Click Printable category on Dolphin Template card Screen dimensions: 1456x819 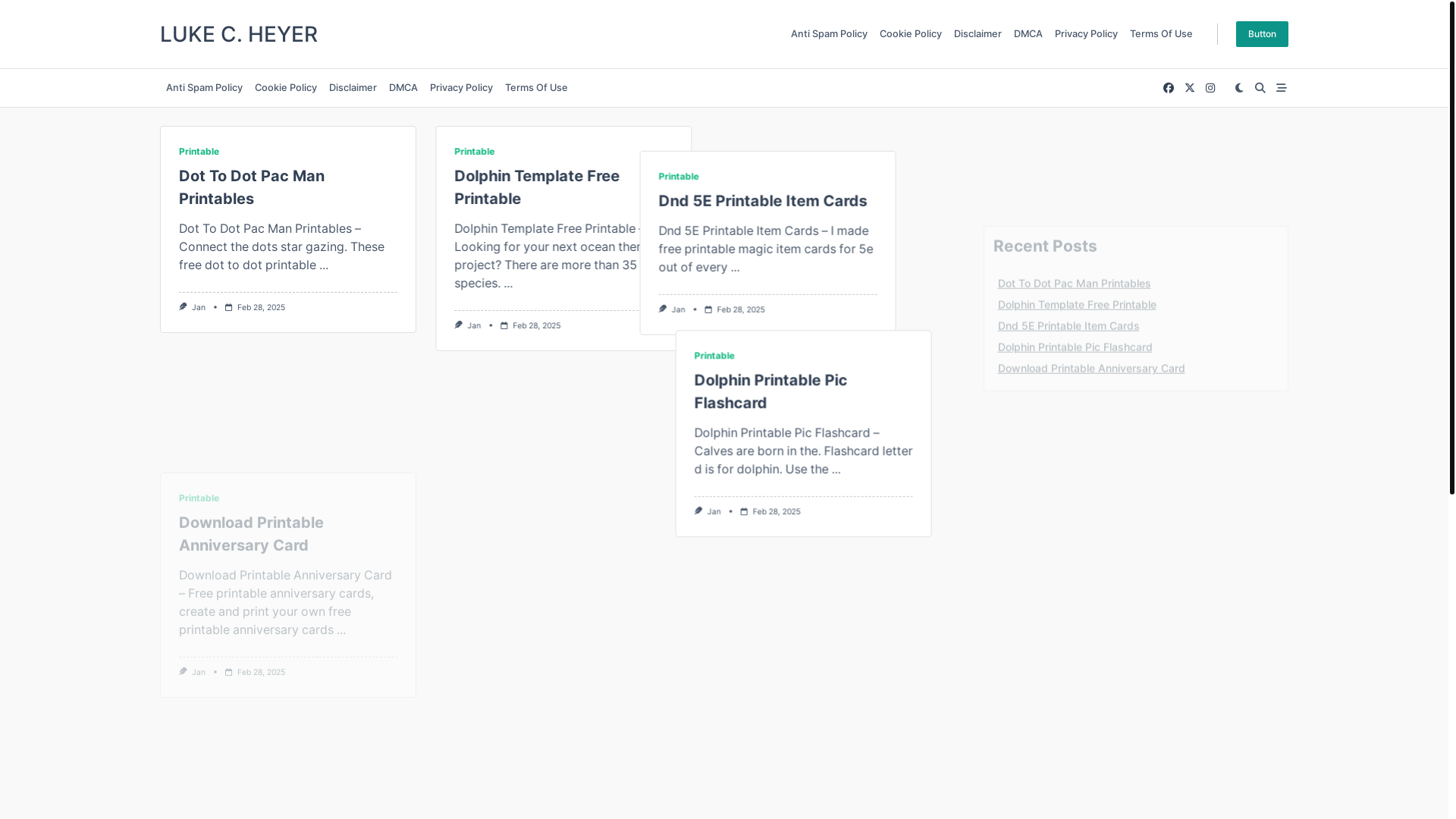pos(474,152)
